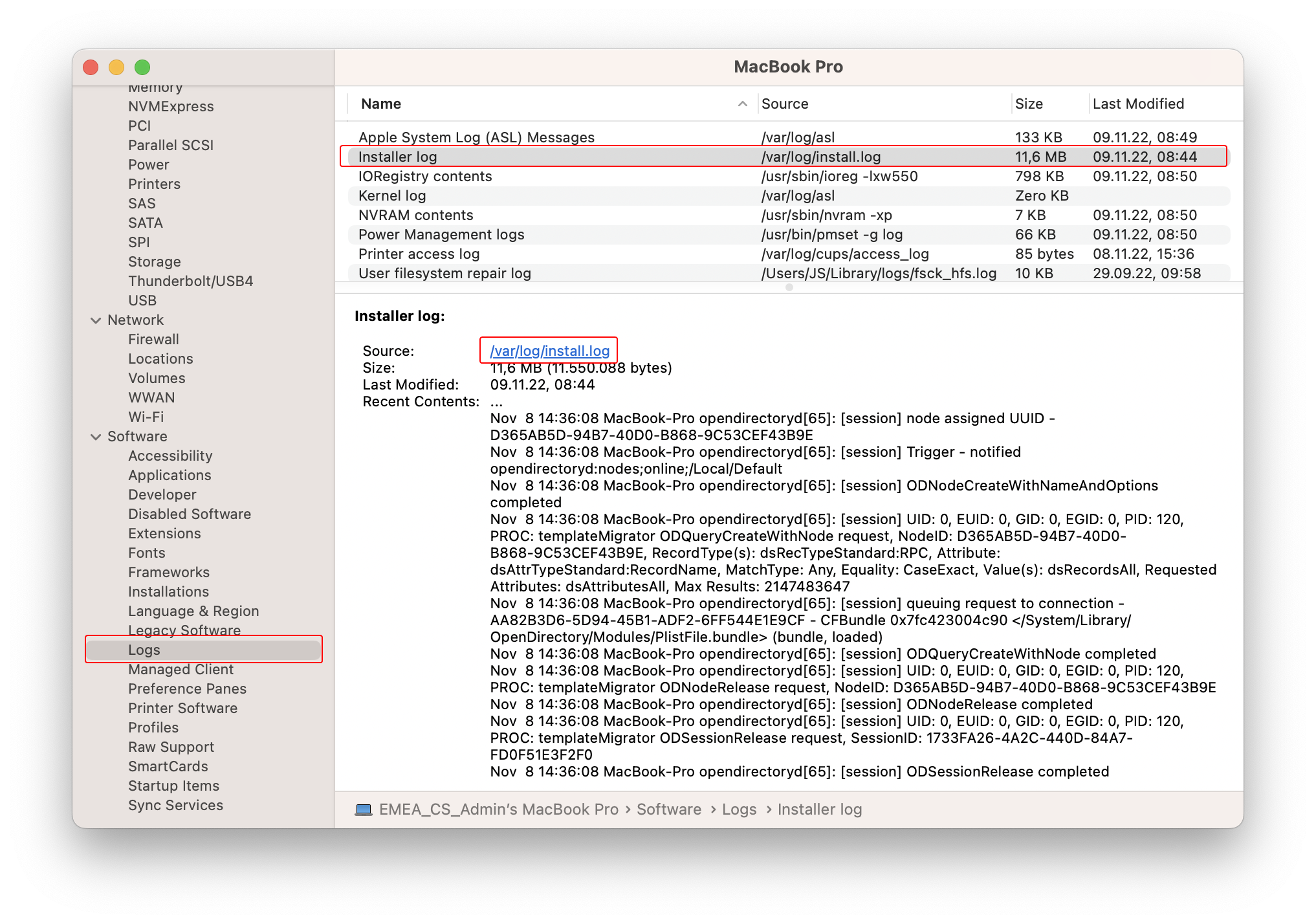Sort the list by the Size column
The height and width of the screenshot is (924, 1316).
click(1029, 104)
